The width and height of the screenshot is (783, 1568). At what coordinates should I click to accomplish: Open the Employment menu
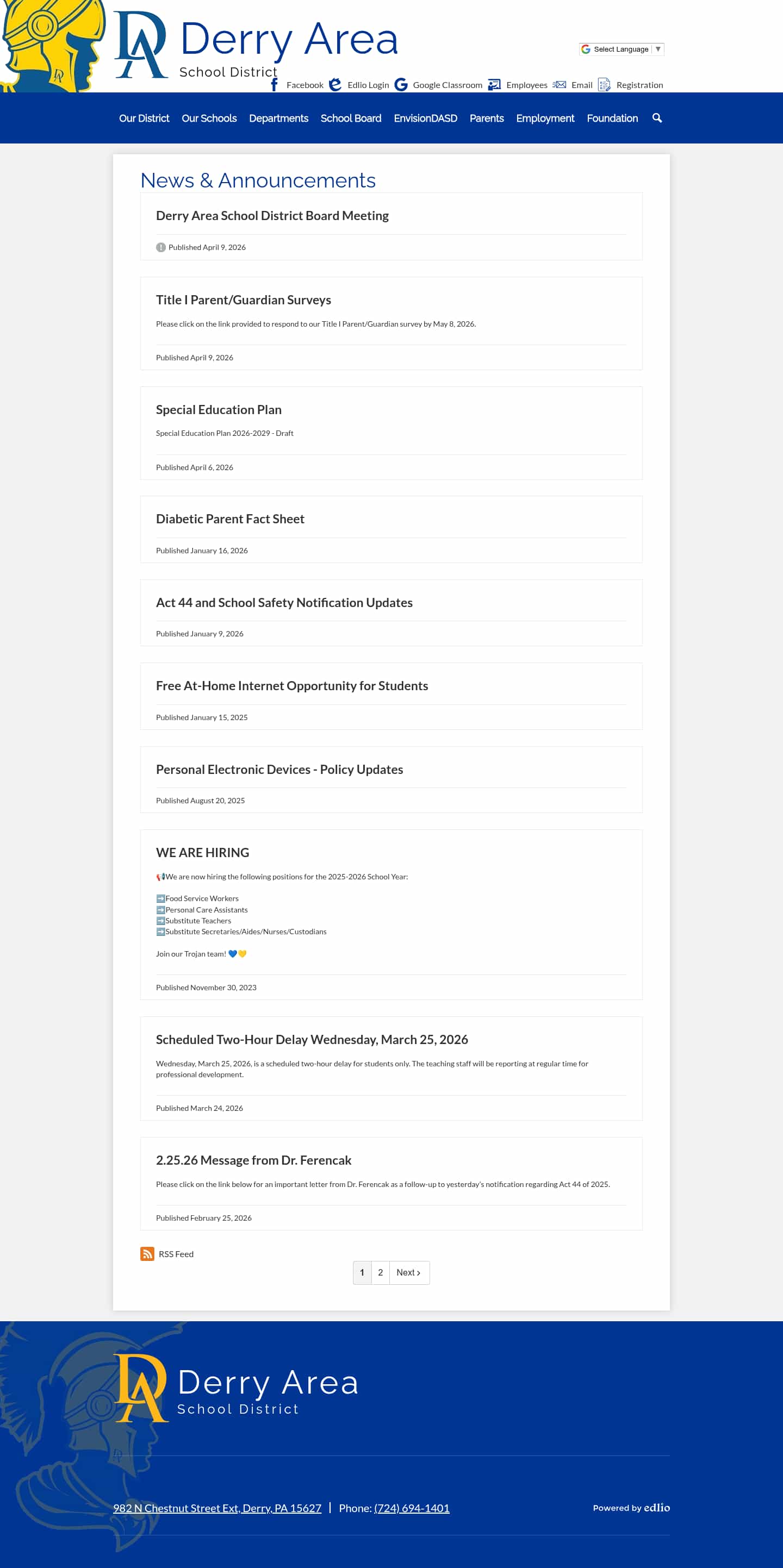click(x=545, y=118)
